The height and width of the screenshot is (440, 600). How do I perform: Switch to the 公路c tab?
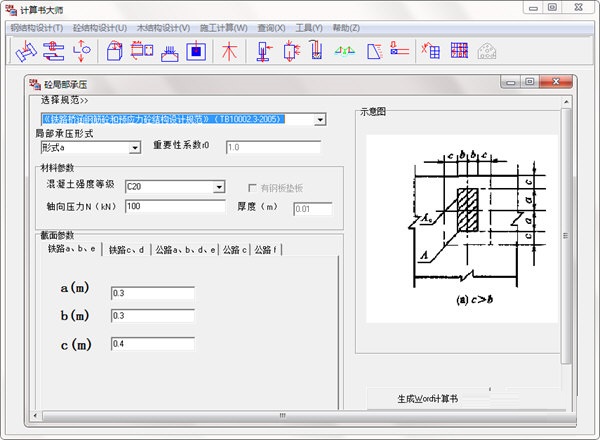[235, 250]
